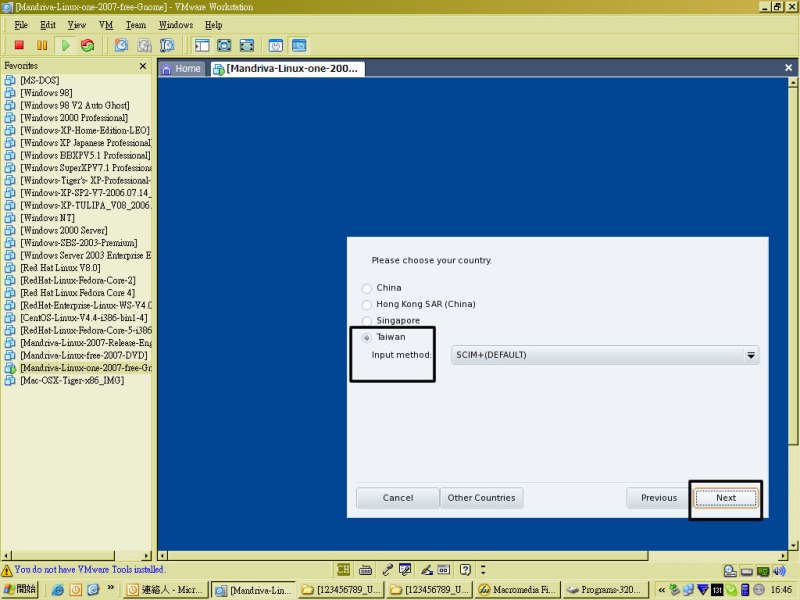Viewport: 800px width, 600px height.
Task: Select the Singapore radio button
Action: pyautogui.click(x=366, y=321)
